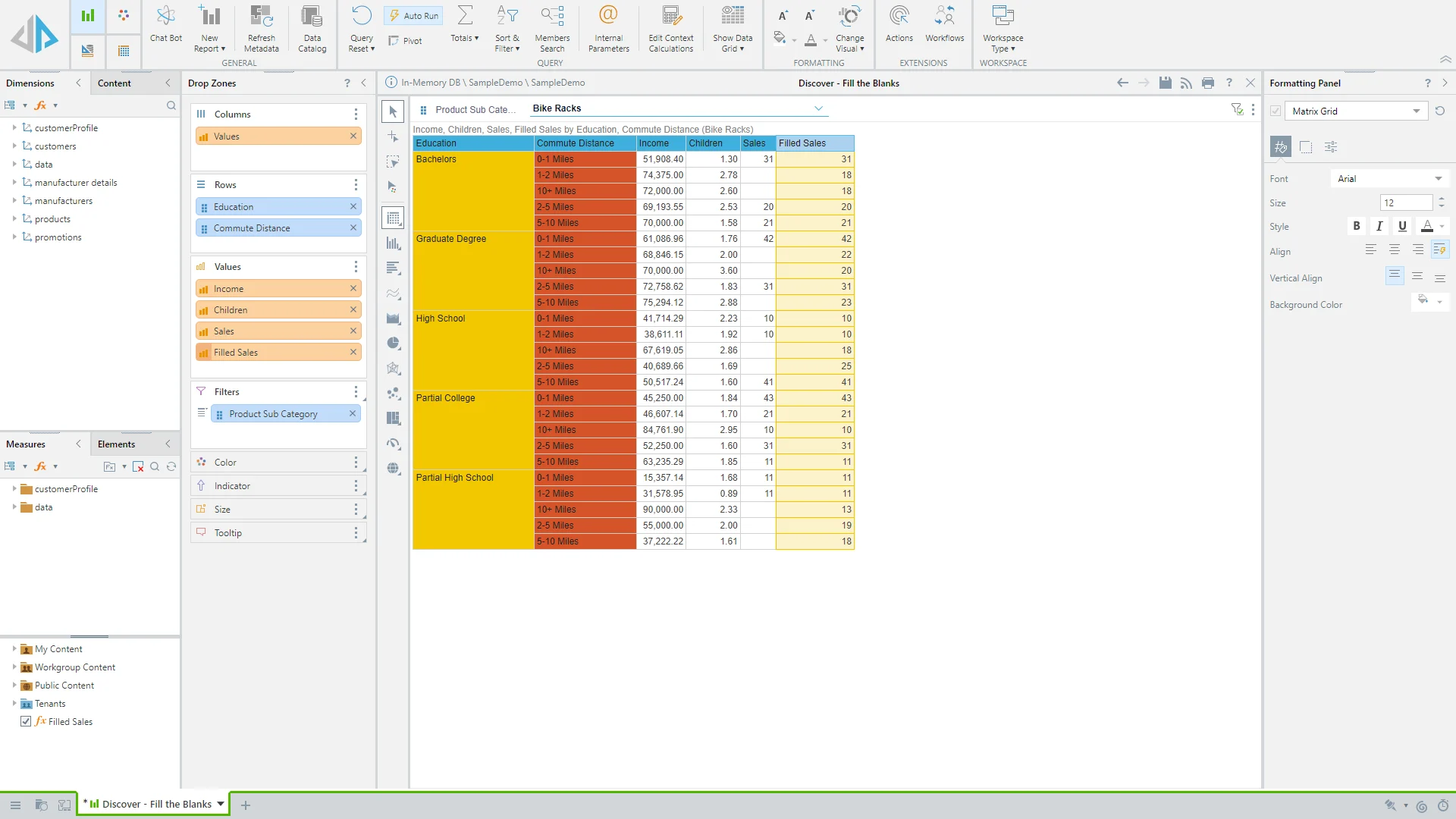Image resolution: width=1456 pixels, height=819 pixels.
Task: Toggle bold style in Formatting Panel
Action: pos(1357,226)
